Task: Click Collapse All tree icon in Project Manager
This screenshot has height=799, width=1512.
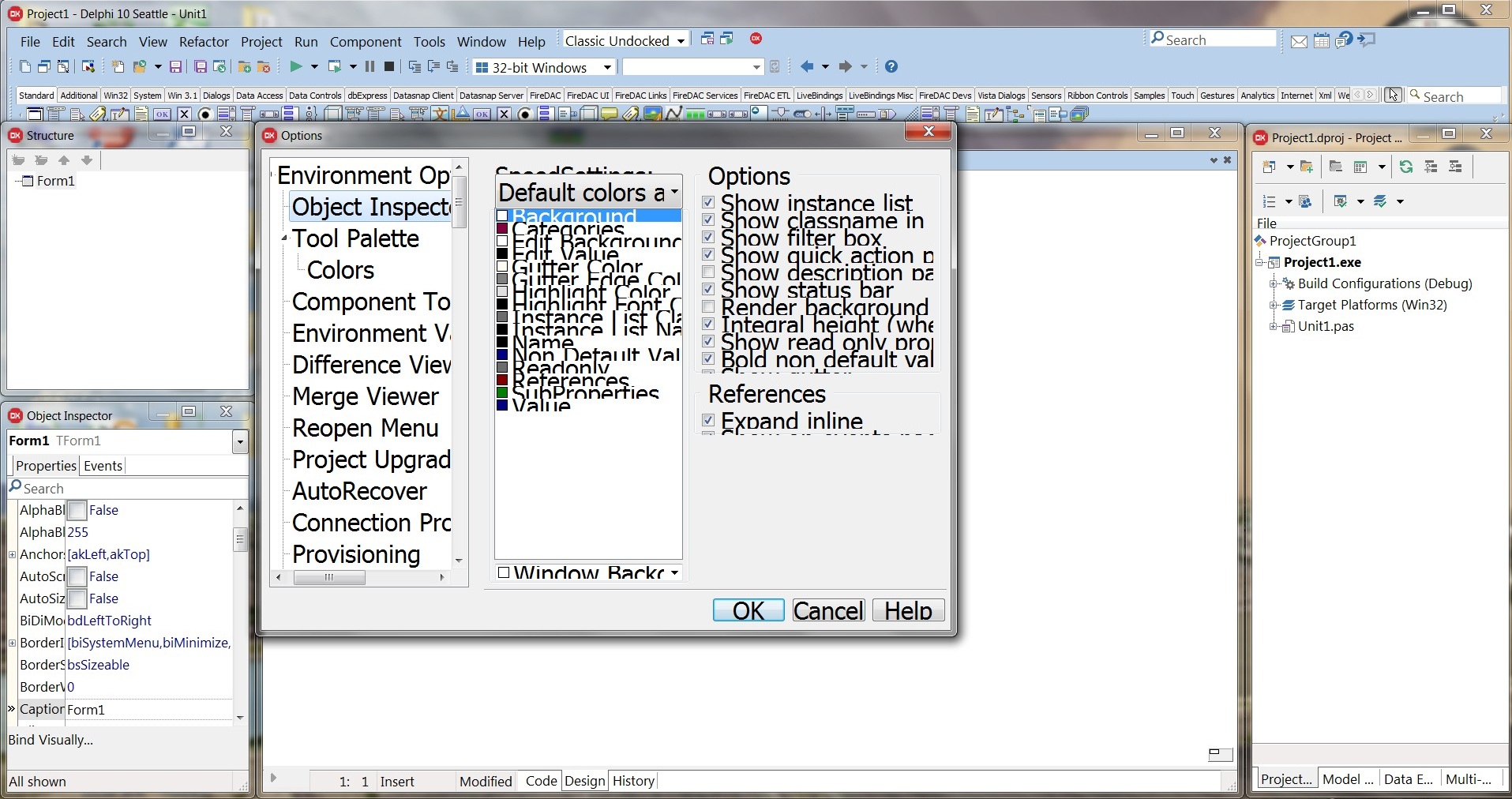Action: 1456,167
